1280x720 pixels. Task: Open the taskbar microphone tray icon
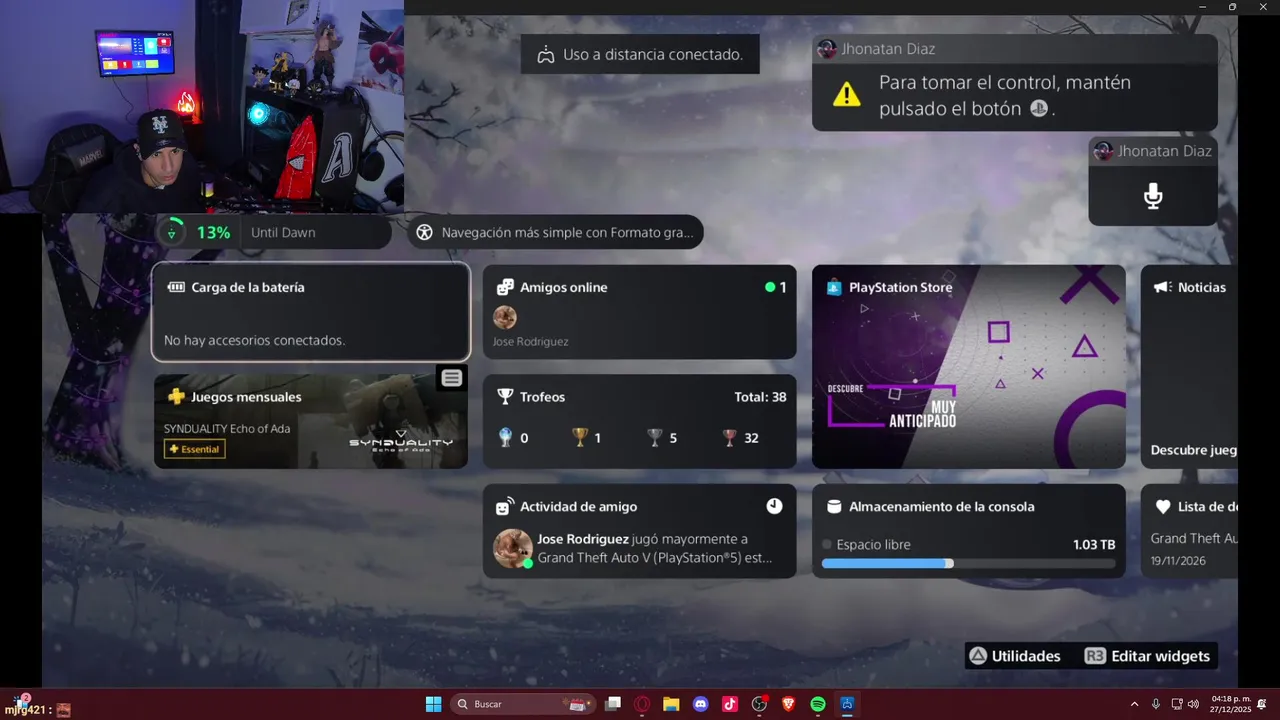[1156, 704]
